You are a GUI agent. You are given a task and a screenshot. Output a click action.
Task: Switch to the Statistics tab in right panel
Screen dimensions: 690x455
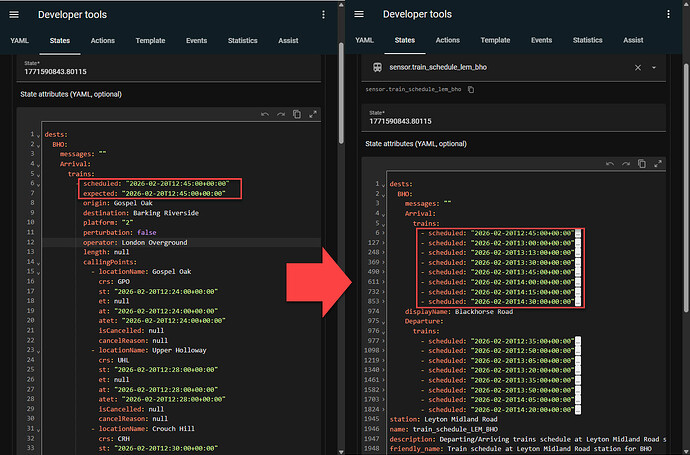[588, 40]
